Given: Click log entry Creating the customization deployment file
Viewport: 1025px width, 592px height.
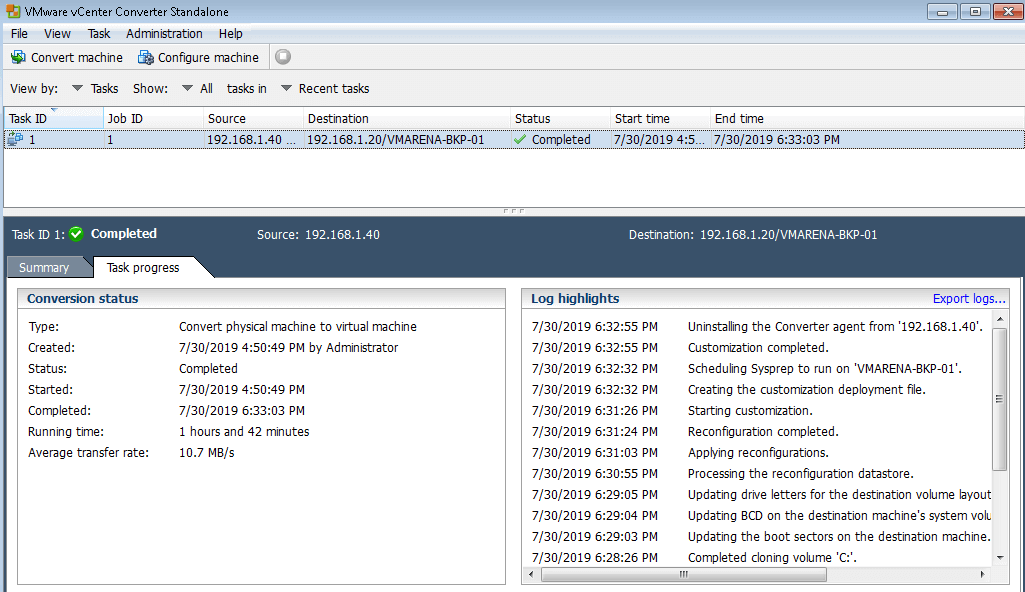Looking at the screenshot, I should point(807,389).
